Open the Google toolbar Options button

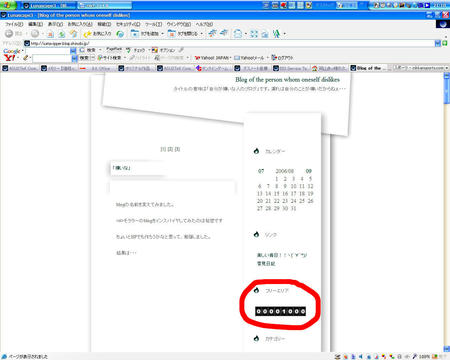pyautogui.click(x=163, y=50)
